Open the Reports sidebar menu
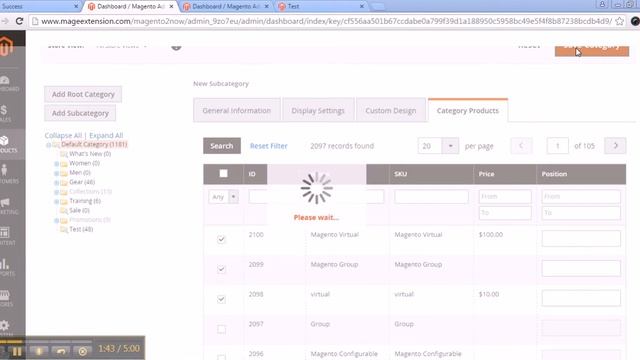The height and width of the screenshot is (360, 640). [x=7, y=267]
